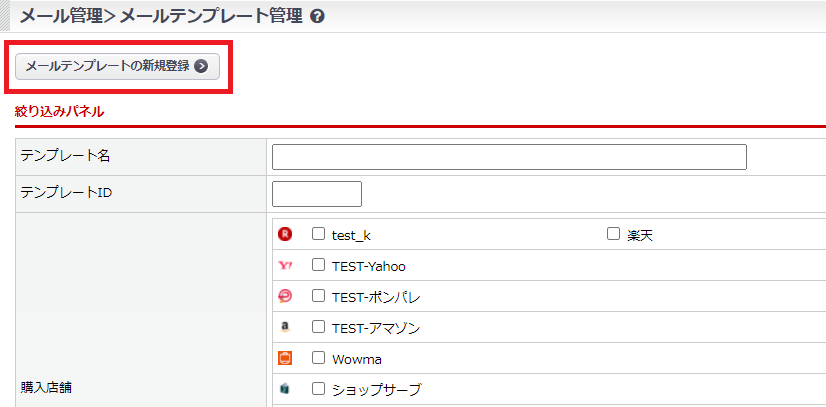Click the help question mark icon
This screenshot has width=826, height=407.
[317, 17]
